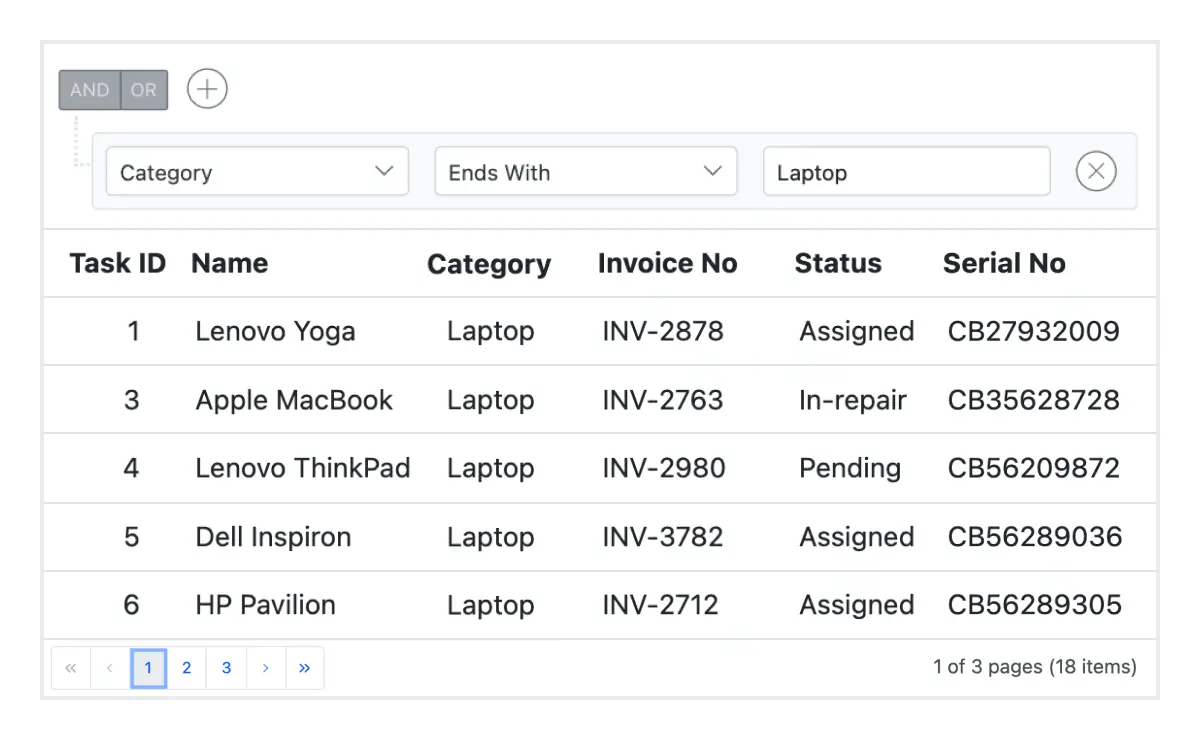Remove the filter rule with the X icon
This screenshot has width=1200, height=740.
pos(1096,171)
